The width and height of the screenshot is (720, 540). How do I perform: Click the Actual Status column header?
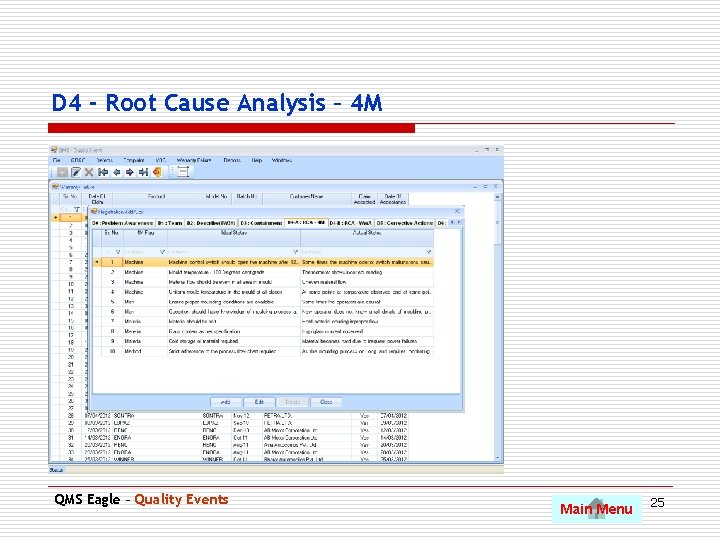[367, 237]
